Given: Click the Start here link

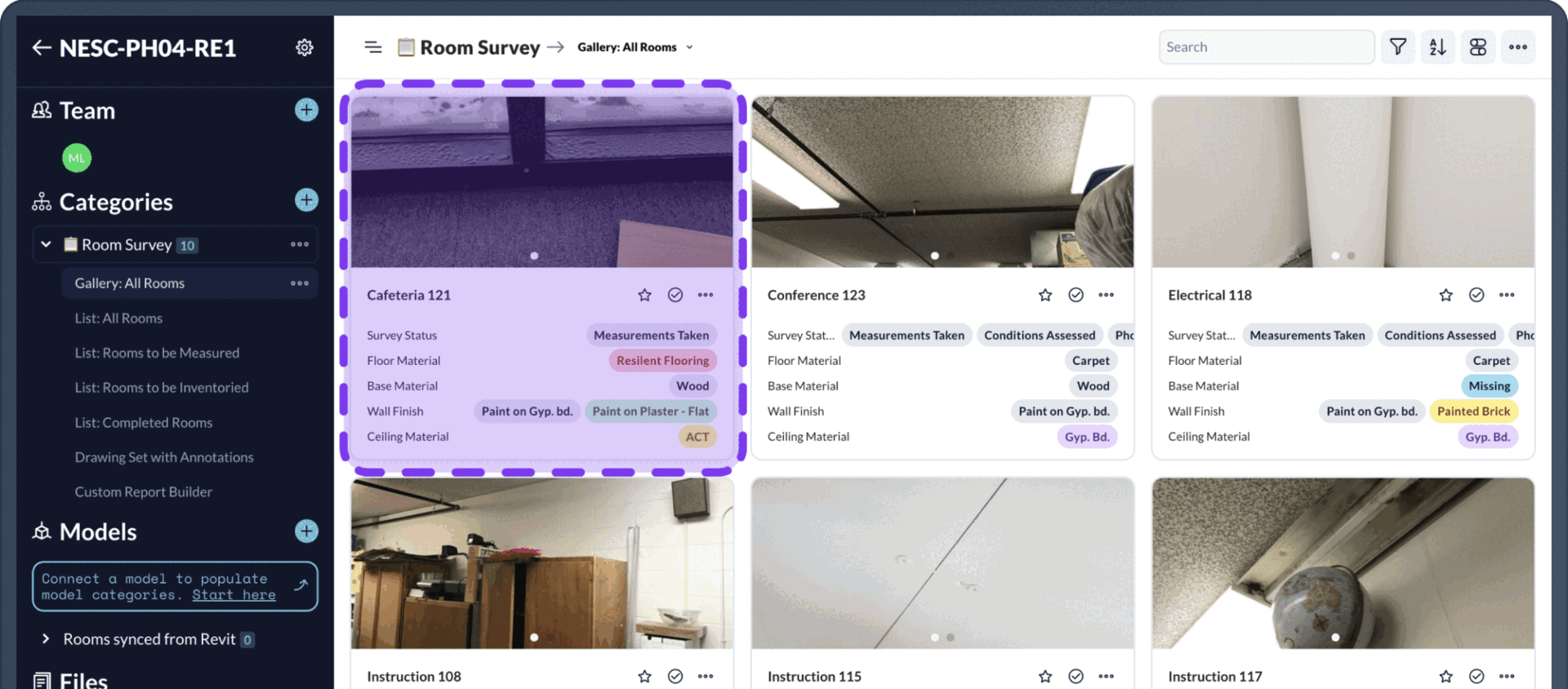Looking at the screenshot, I should (234, 595).
